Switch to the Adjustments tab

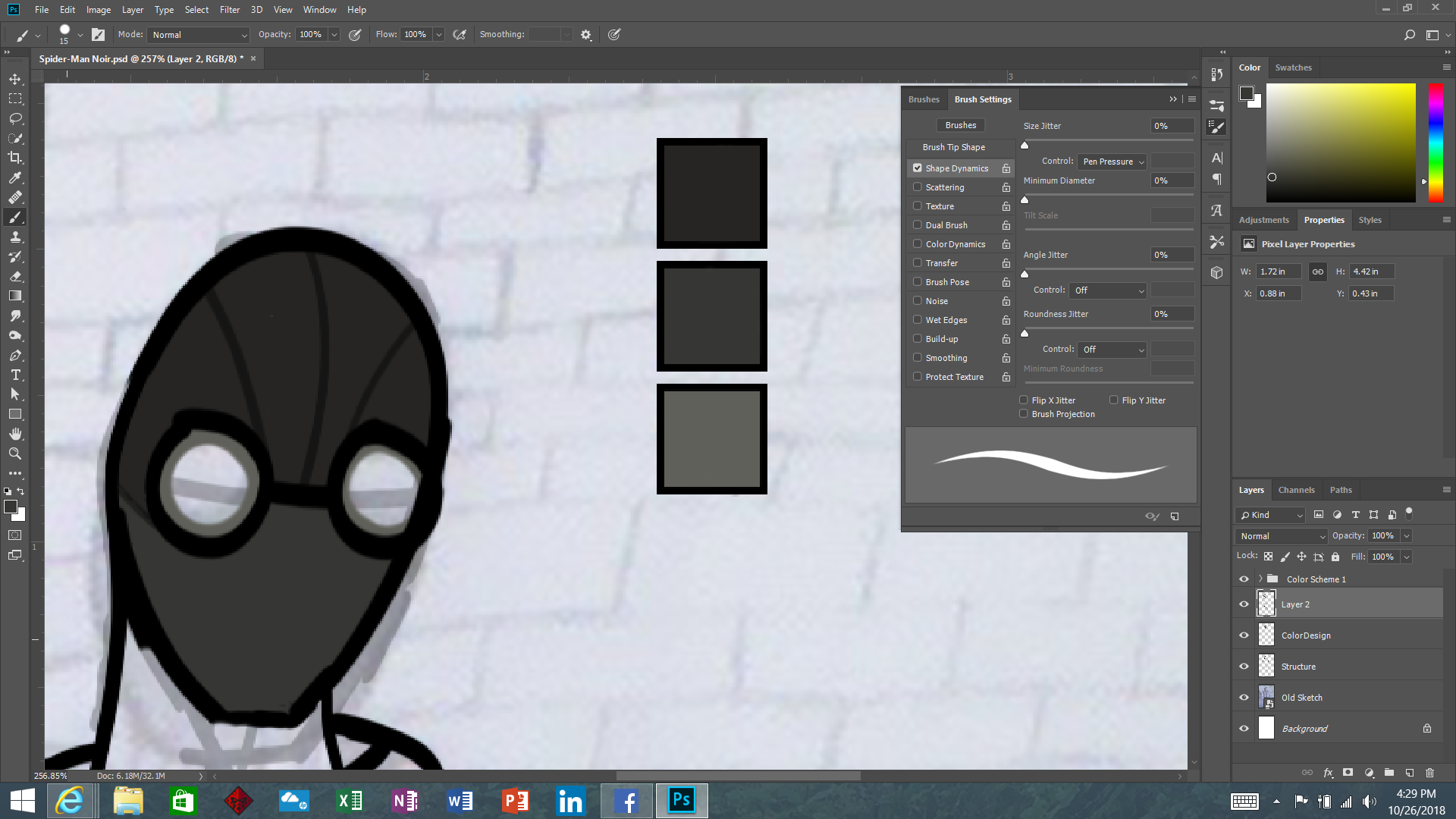pyautogui.click(x=1263, y=220)
